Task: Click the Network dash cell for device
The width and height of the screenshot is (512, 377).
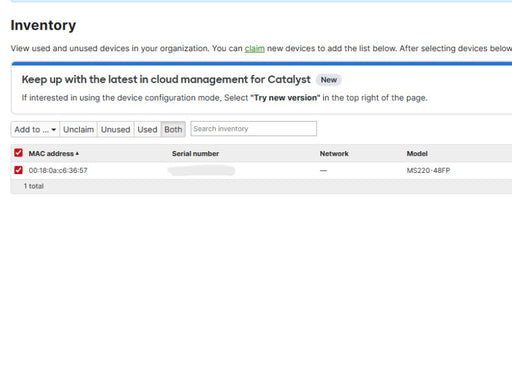Action: tap(323, 171)
